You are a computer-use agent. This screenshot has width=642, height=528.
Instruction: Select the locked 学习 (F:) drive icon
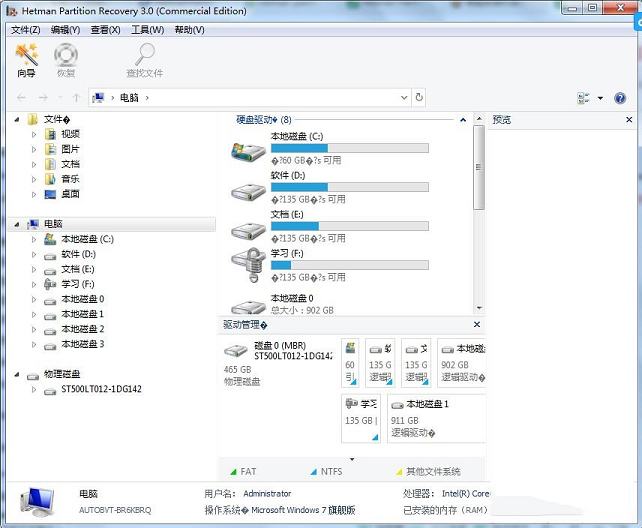pos(248,264)
